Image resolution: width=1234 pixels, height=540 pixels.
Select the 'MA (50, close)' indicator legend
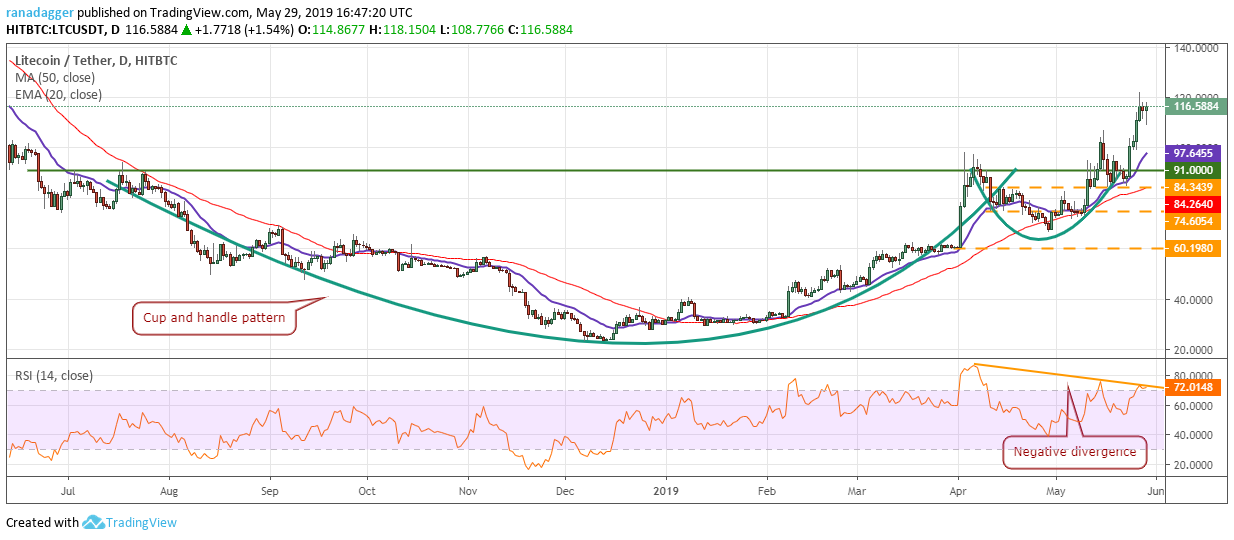tap(56, 77)
